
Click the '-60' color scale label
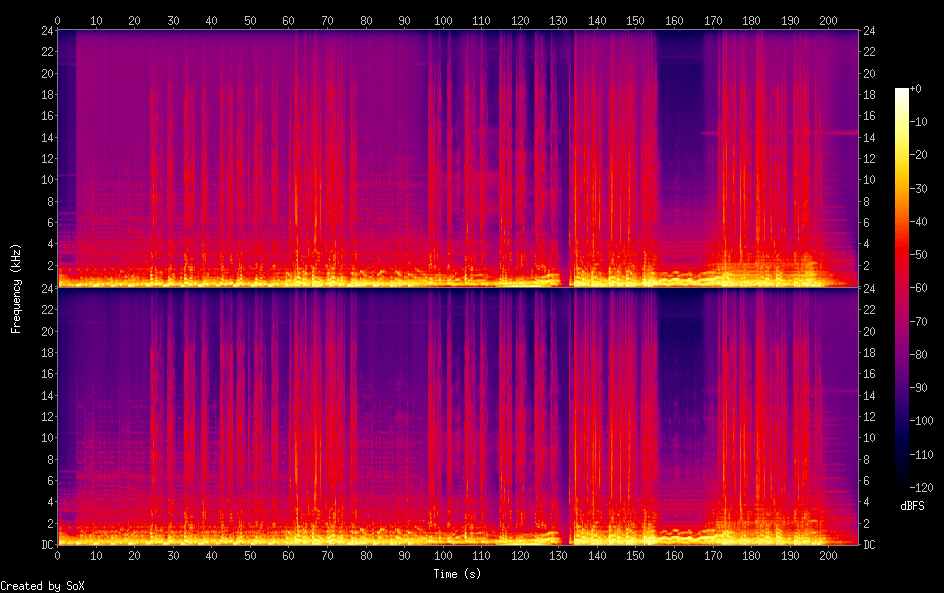coord(918,288)
